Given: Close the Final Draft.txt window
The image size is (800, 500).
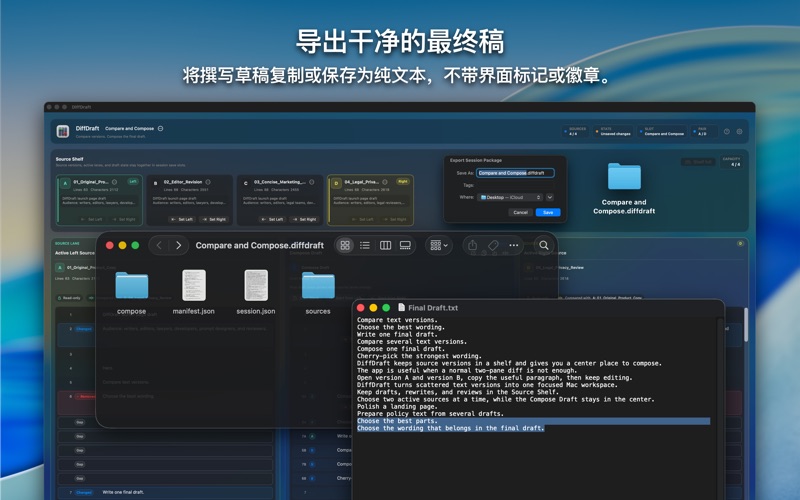Looking at the screenshot, I should pos(361,308).
